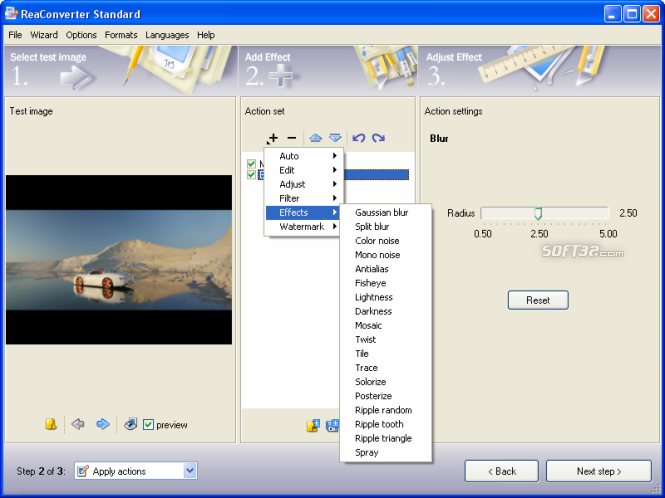Open the File menu
The image size is (665, 498).
[15, 35]
